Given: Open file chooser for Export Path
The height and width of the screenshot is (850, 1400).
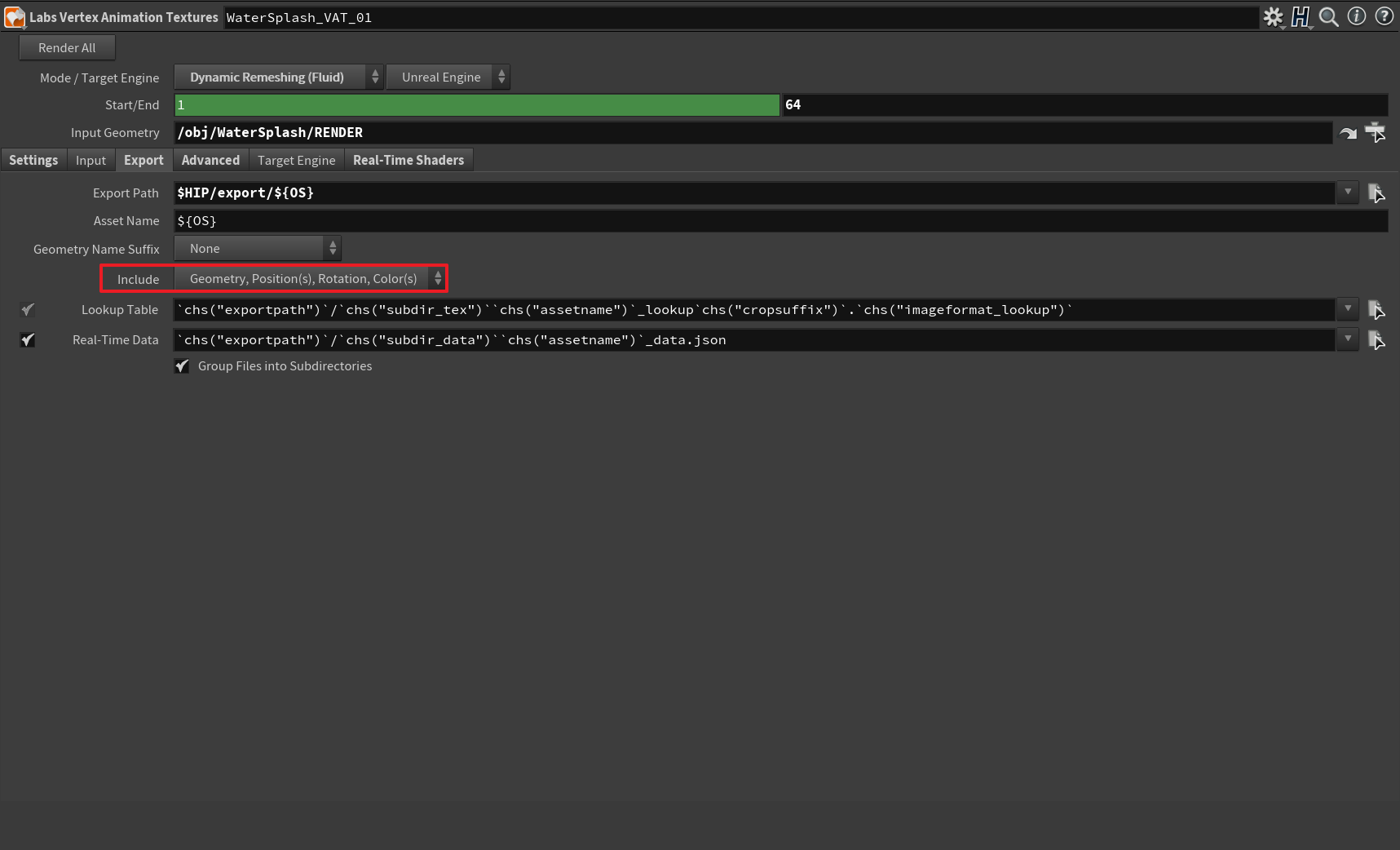Looking at the screenshot, I should [1376, 193].
